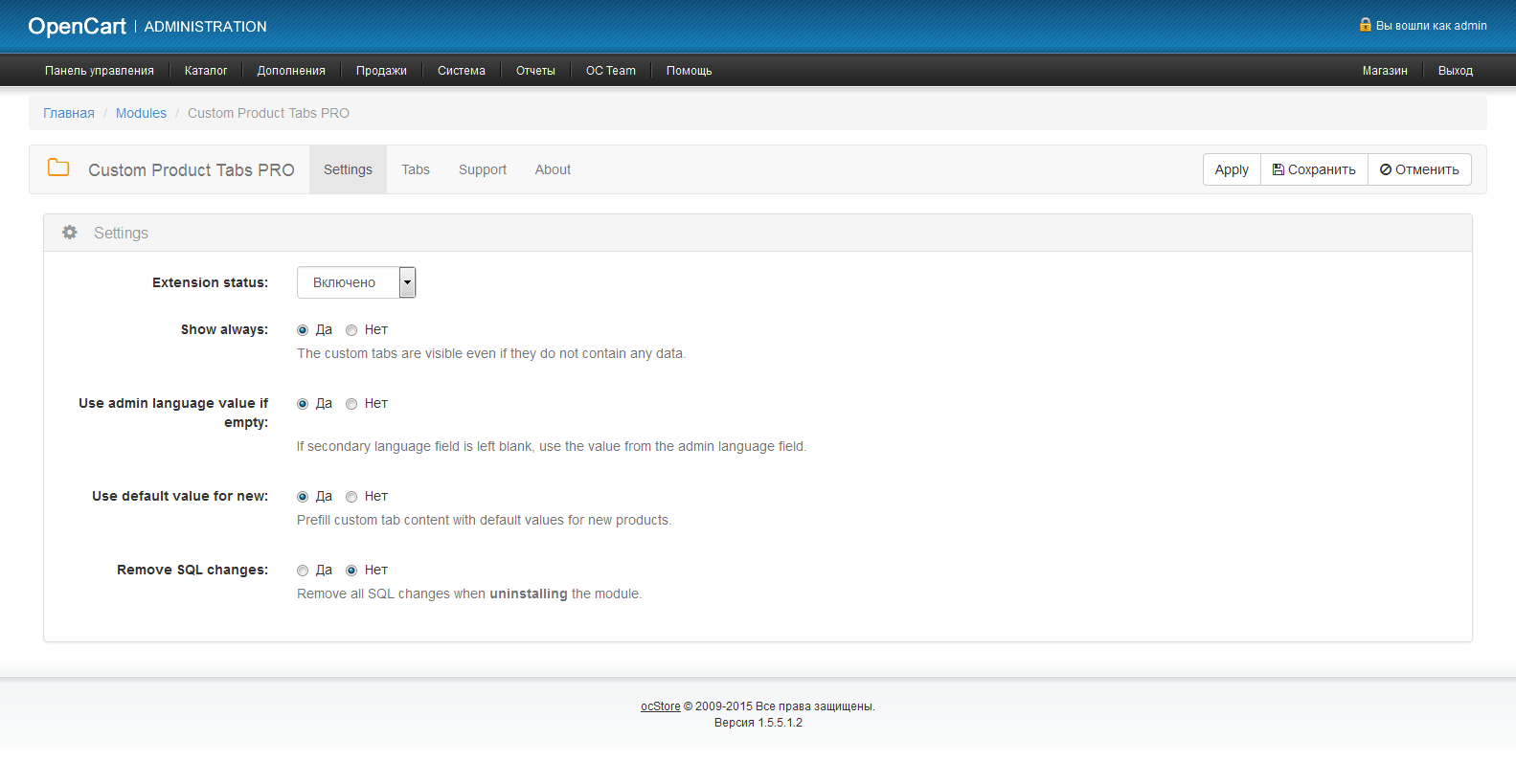The width and height of the screenshot is (1516, 784).
Task: Switch to the Tabs tab
Action: [416, 169]
